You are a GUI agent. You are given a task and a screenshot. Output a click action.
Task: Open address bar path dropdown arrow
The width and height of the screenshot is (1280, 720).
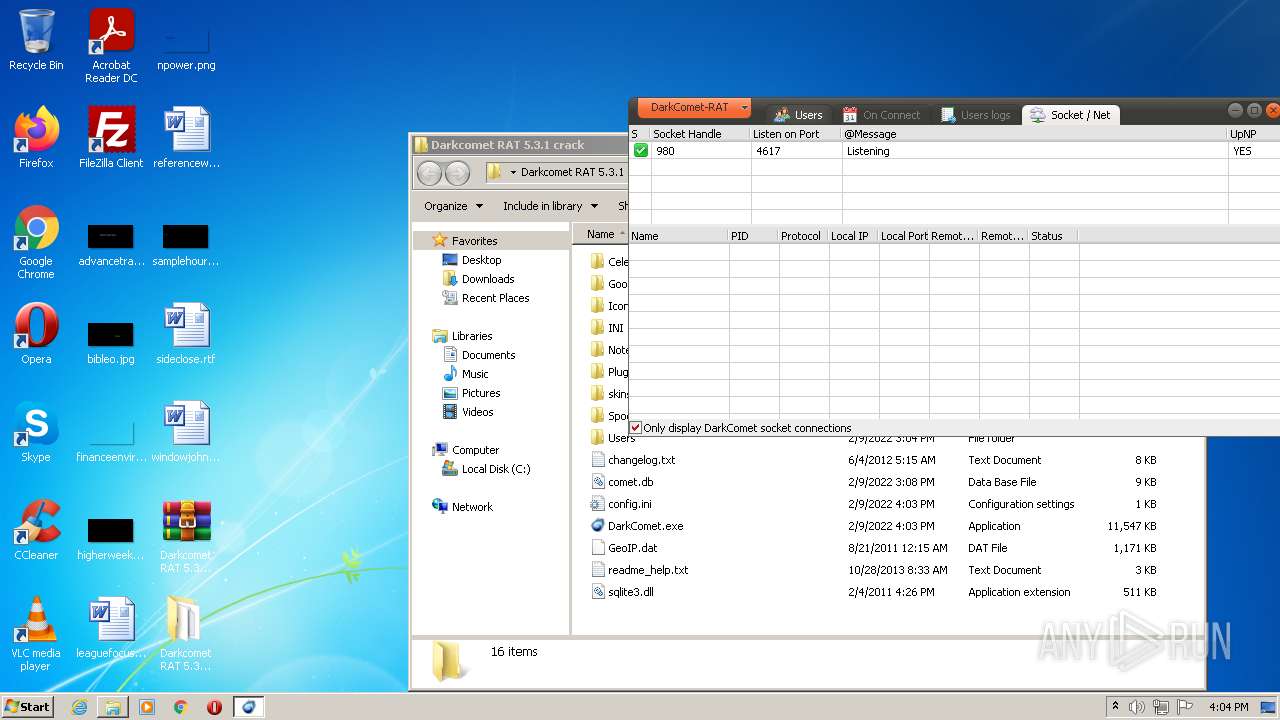(513, 173)
